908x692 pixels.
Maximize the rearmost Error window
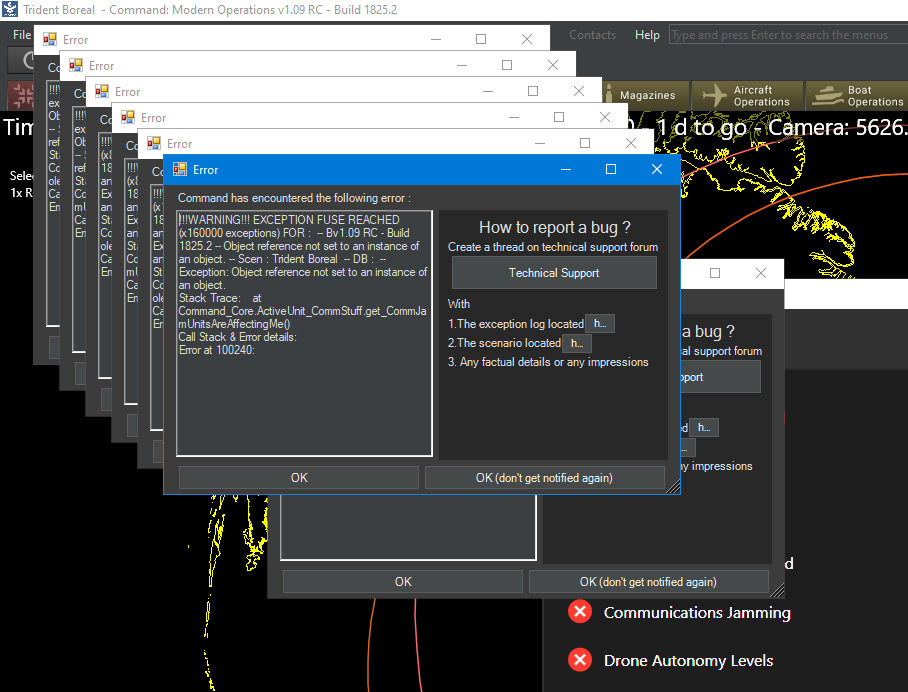pyautogui.click(x=481, y=39)
